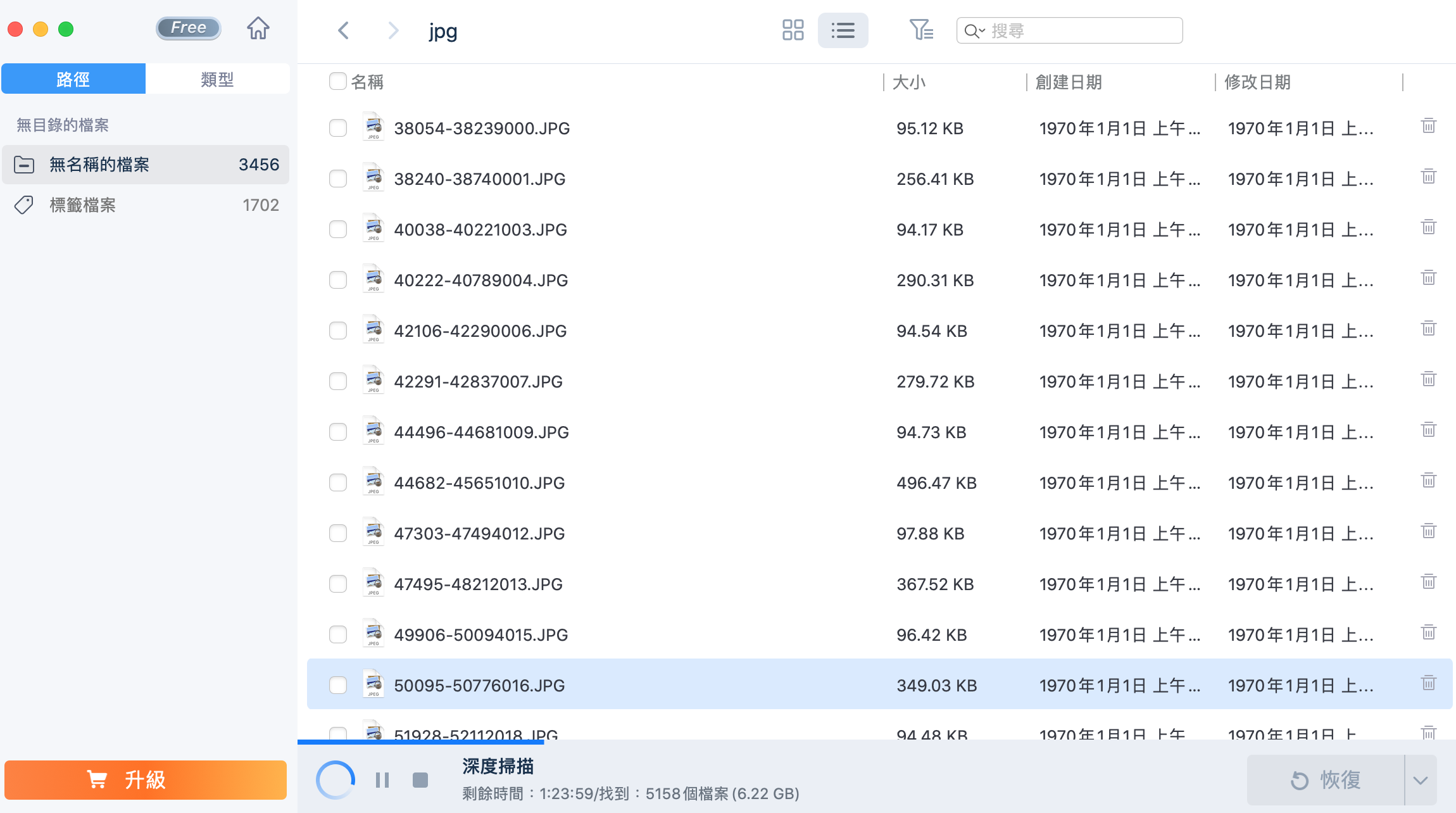Open the dropdown arrow next to 恢復
This screenshot has height=813, width=1456.
pyautogui.click(x=1421, y=780)
